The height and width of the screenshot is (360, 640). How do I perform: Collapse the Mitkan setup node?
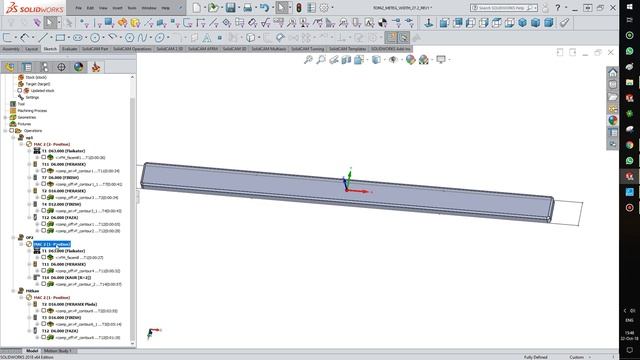(13, 291)
